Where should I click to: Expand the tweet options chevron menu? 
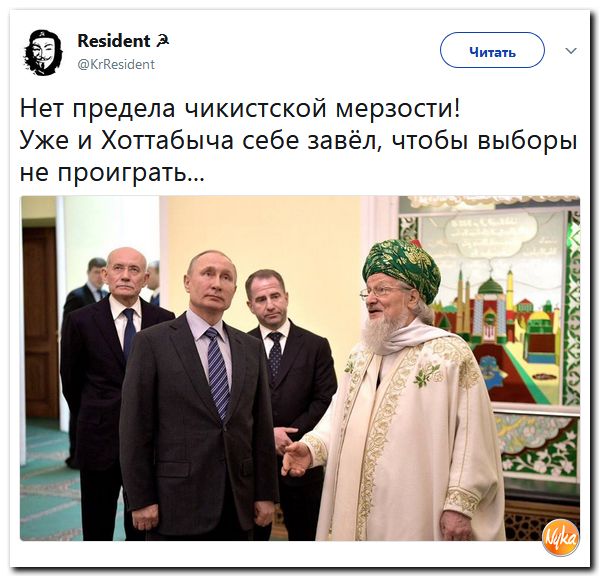pyautogui.click(x=571, y=51)
